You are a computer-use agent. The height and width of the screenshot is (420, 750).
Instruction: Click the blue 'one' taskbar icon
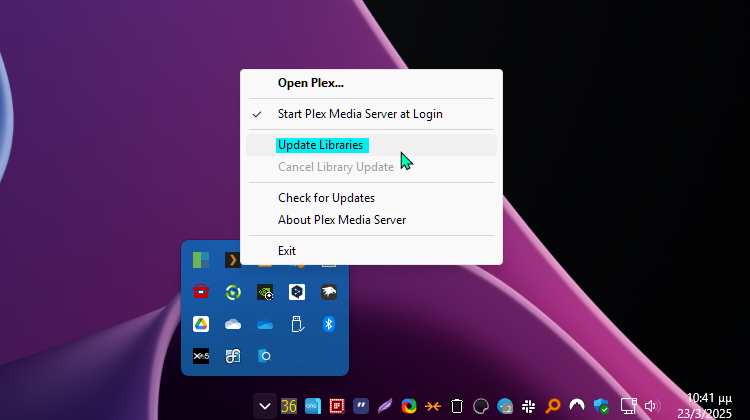coord(313,406)
